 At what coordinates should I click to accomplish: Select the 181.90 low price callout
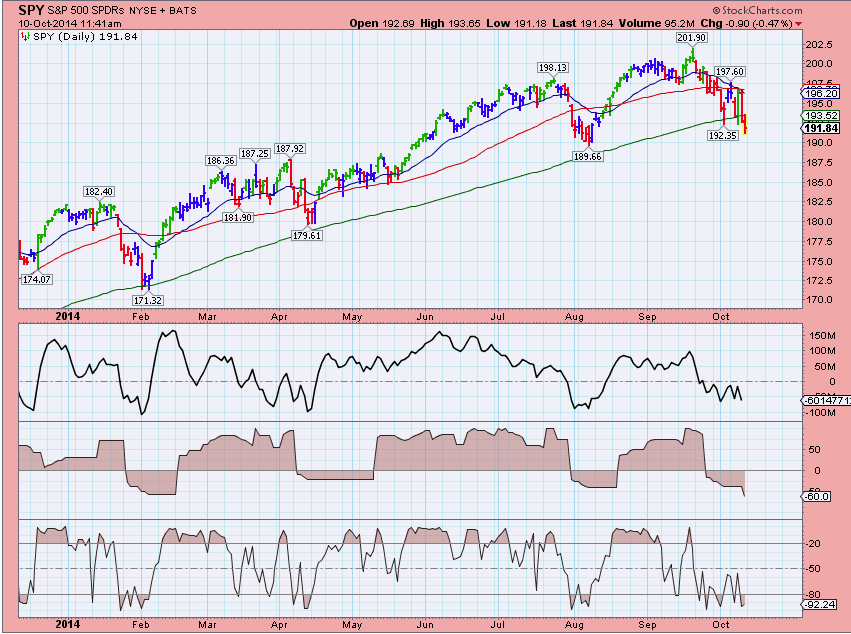(238, 217)
